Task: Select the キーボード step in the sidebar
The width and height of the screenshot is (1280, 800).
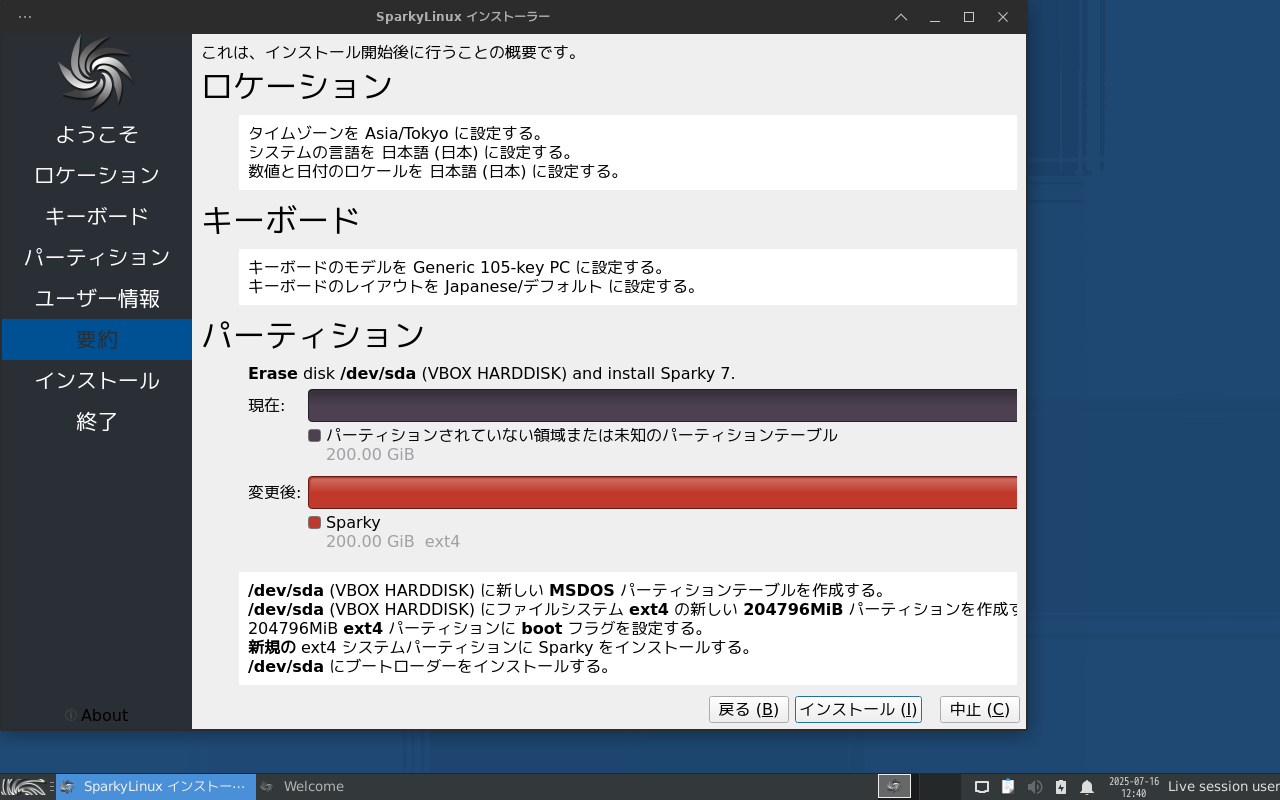Action: [97, 216]
